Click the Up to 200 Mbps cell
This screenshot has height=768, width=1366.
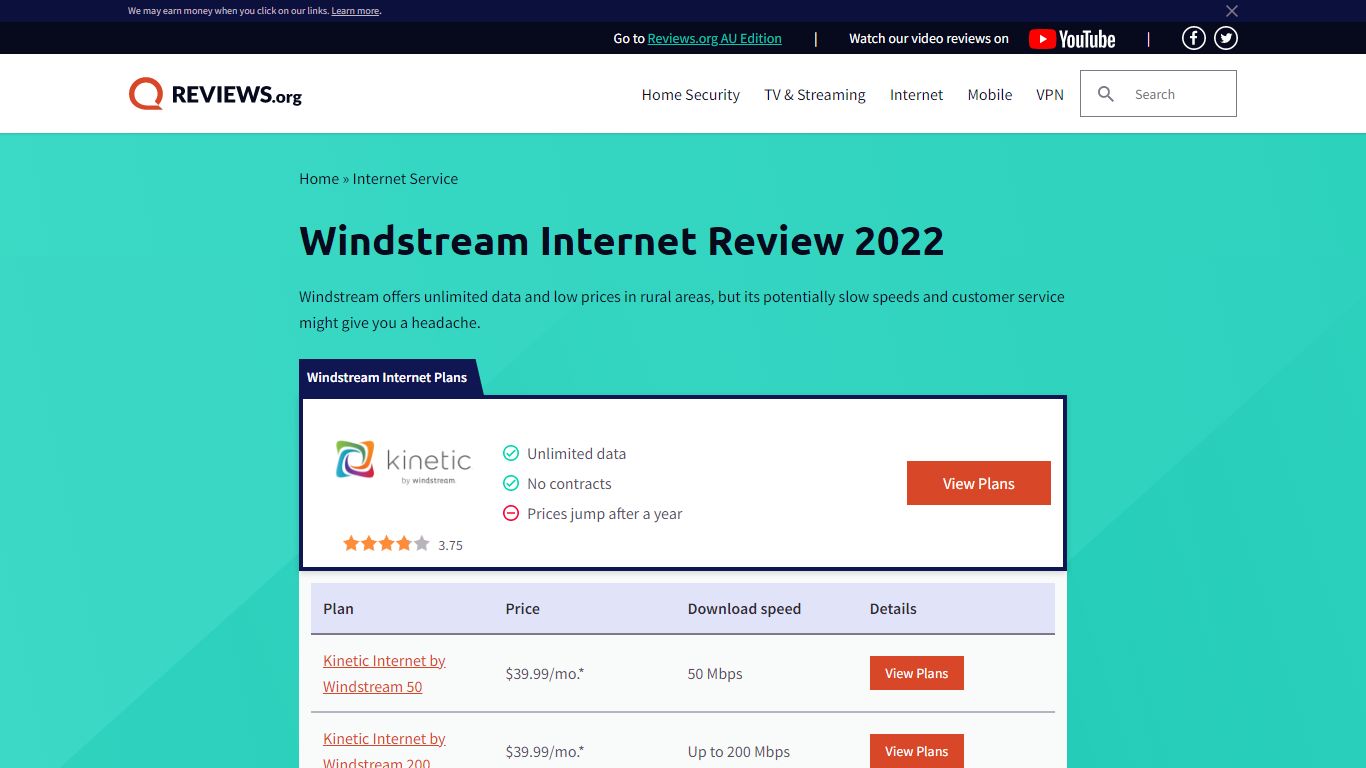pyautogui.click(x=739, y=751)
